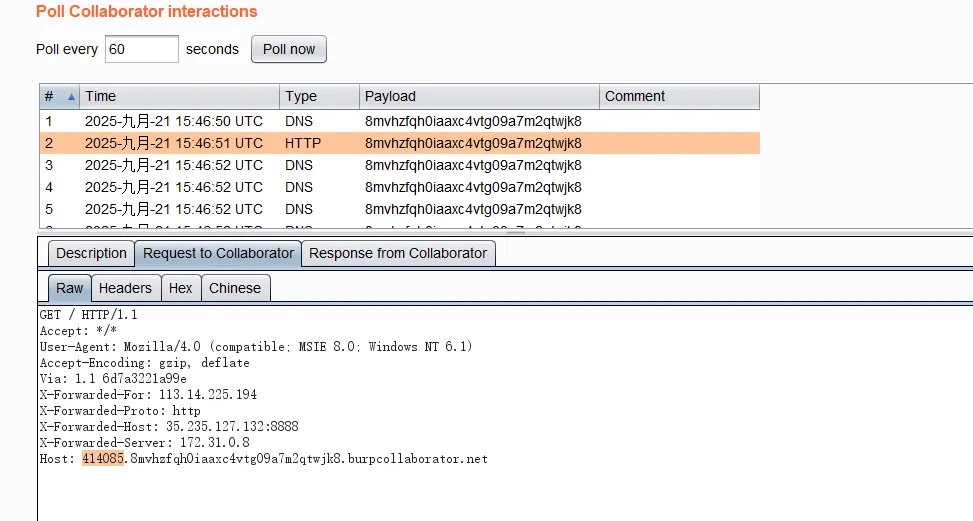Switch to the Headers view tab

point(125,288)
